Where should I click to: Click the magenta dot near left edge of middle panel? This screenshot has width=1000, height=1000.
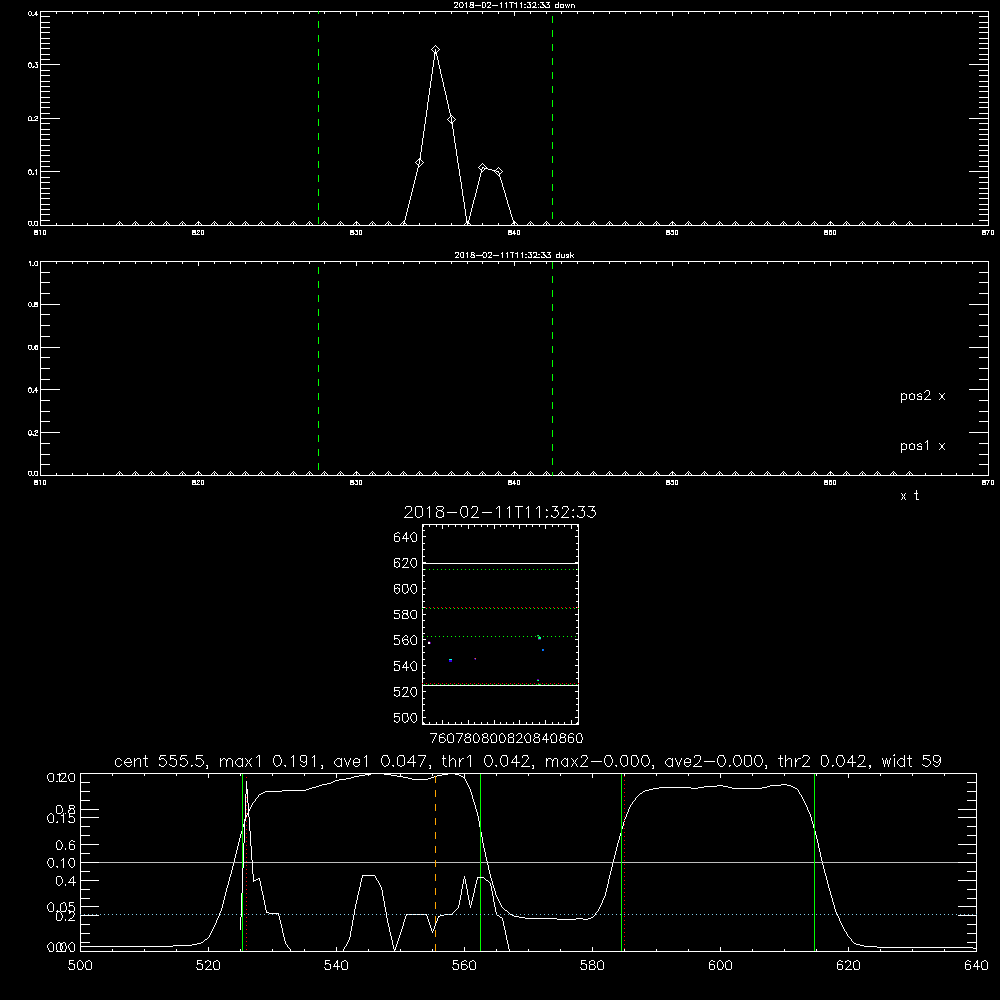429,643
